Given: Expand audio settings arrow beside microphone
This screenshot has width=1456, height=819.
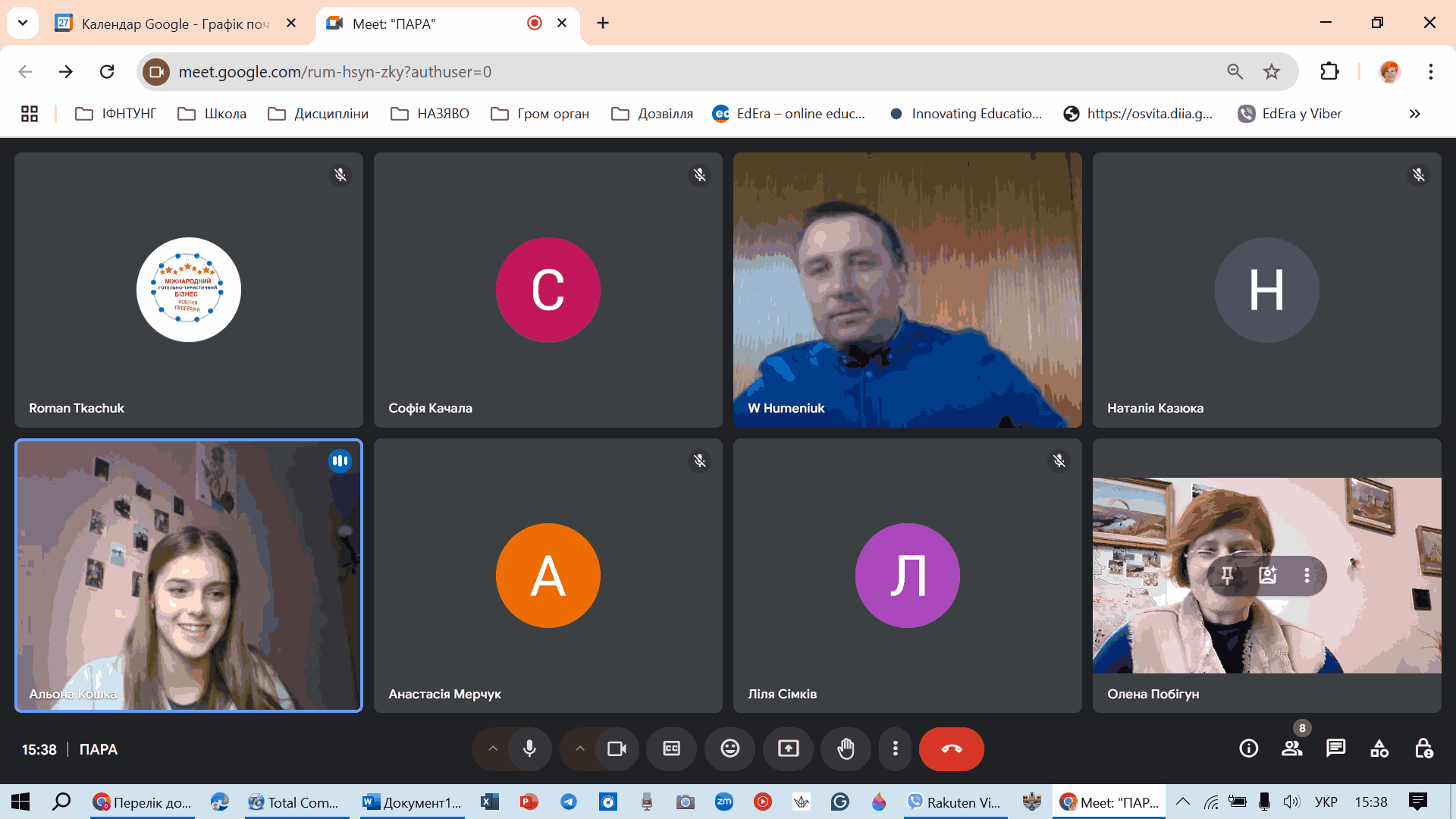Looking at the screenshot, I should click(493, 749).
